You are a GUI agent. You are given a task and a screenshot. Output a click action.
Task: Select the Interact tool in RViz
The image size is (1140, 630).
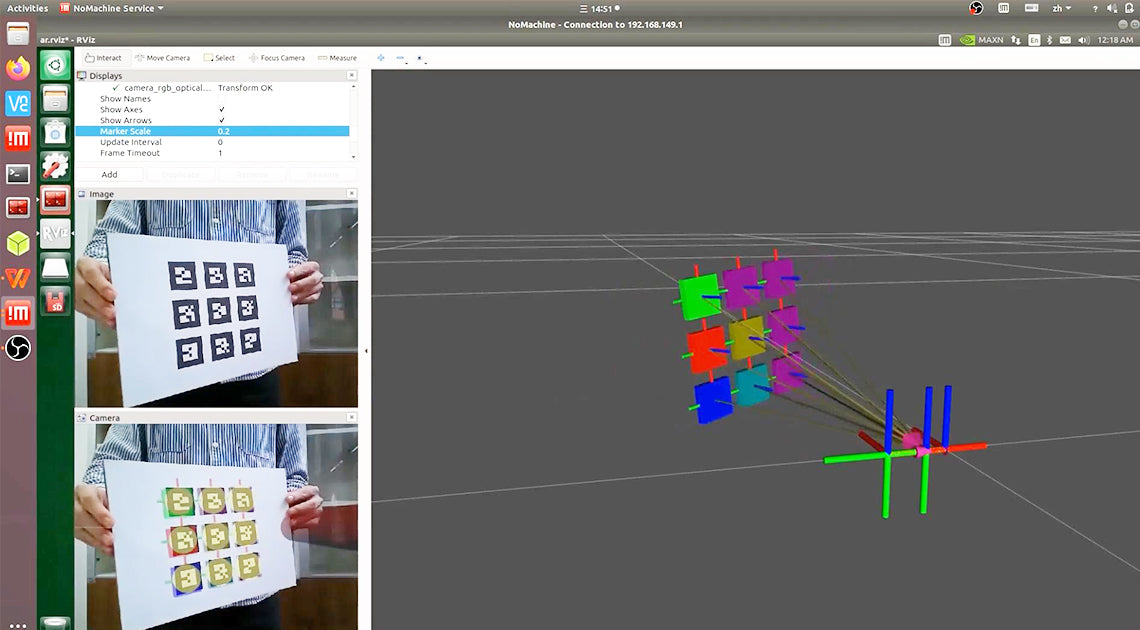(x=104, y=58)
